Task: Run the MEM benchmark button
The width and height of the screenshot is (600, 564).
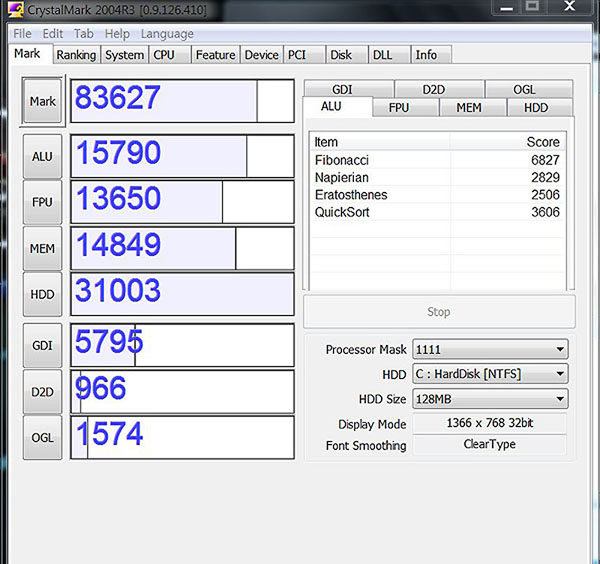Action: click(x=42, y=249)
